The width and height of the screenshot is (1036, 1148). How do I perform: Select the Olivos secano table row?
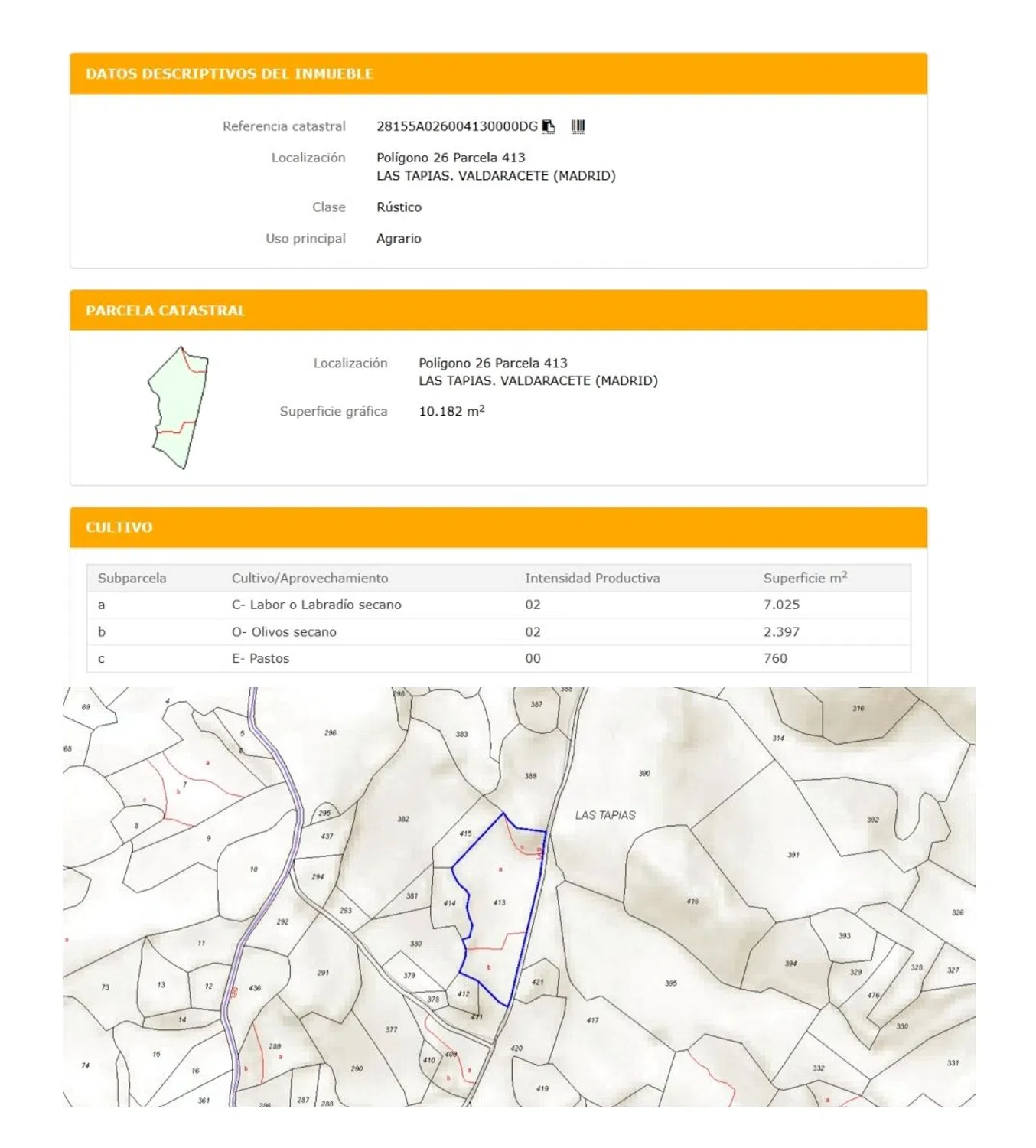pos(284,632)
